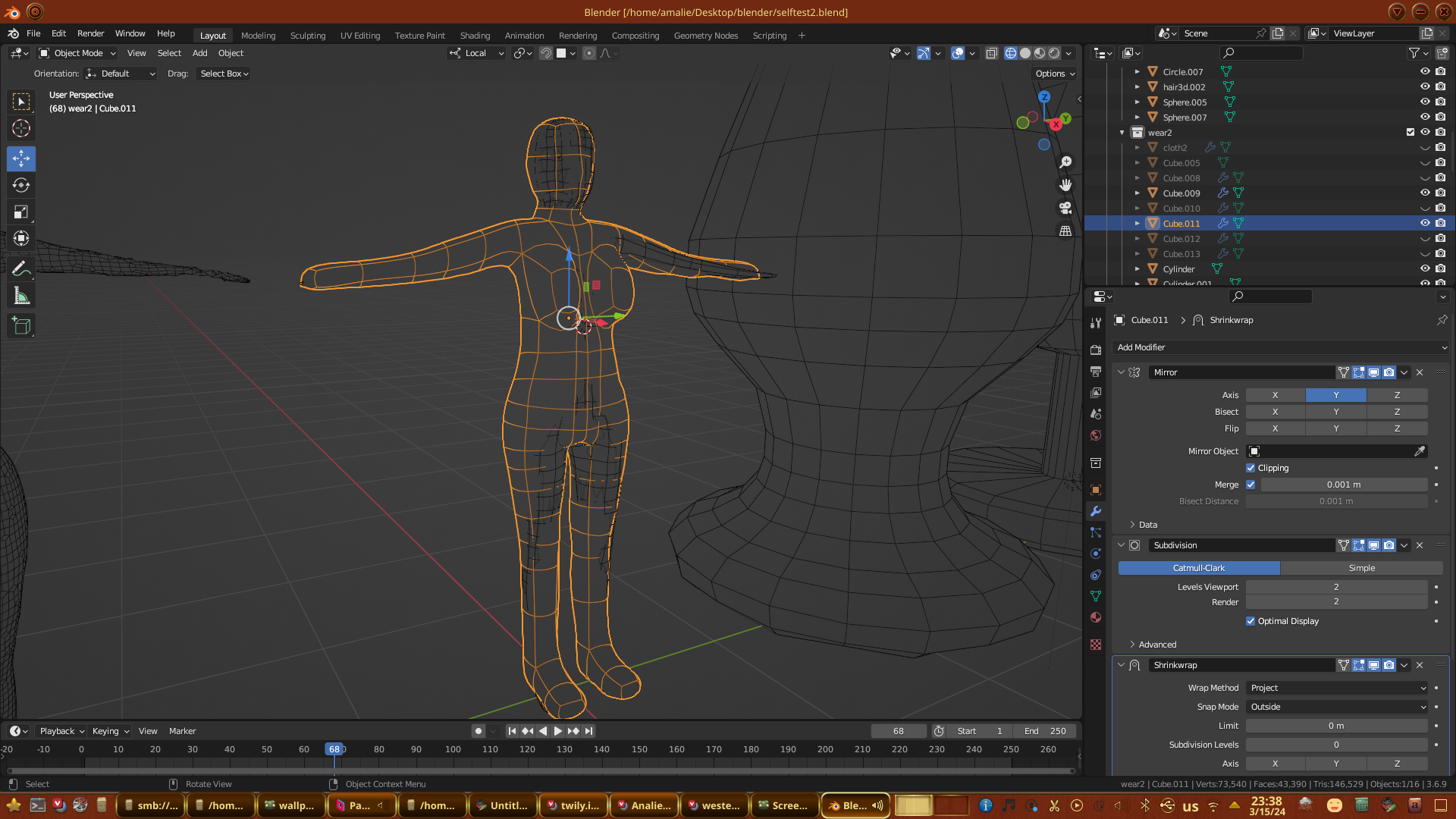Open Material properties tab
The image size is (1456, 819).
[x=1096, y=617]
